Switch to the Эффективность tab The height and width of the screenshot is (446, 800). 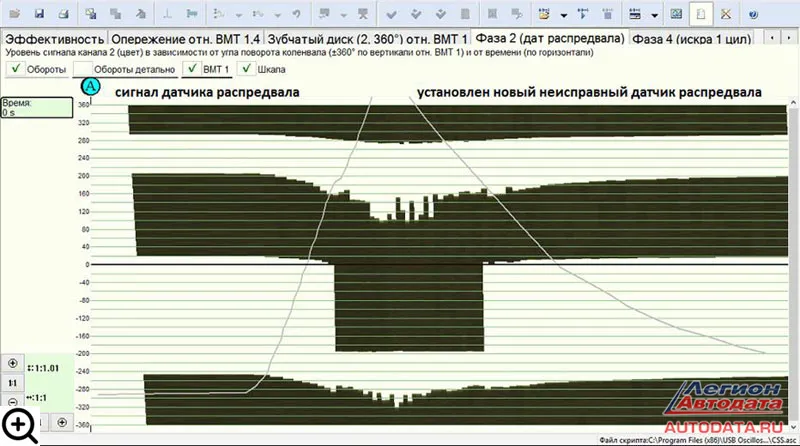(47, 38)
